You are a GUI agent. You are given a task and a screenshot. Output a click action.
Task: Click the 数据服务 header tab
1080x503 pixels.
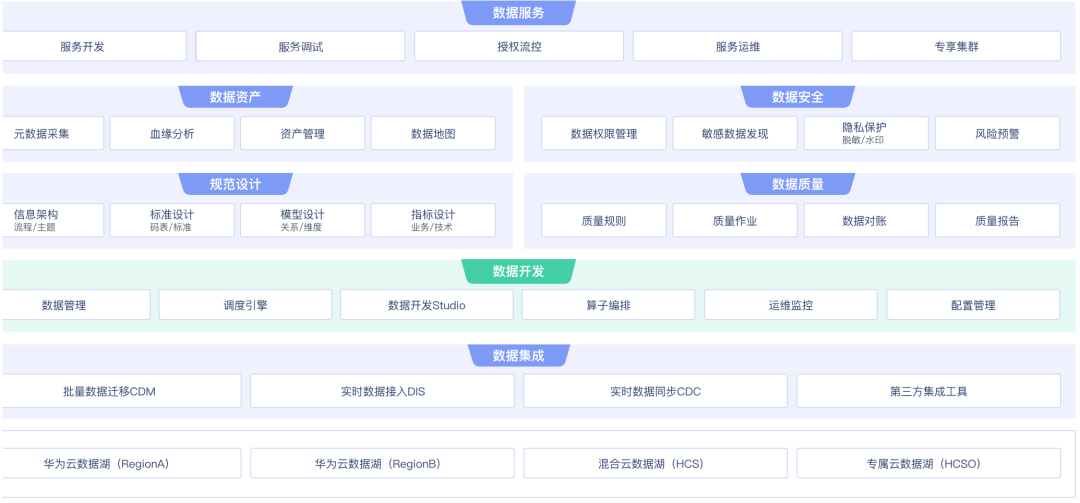518,13
